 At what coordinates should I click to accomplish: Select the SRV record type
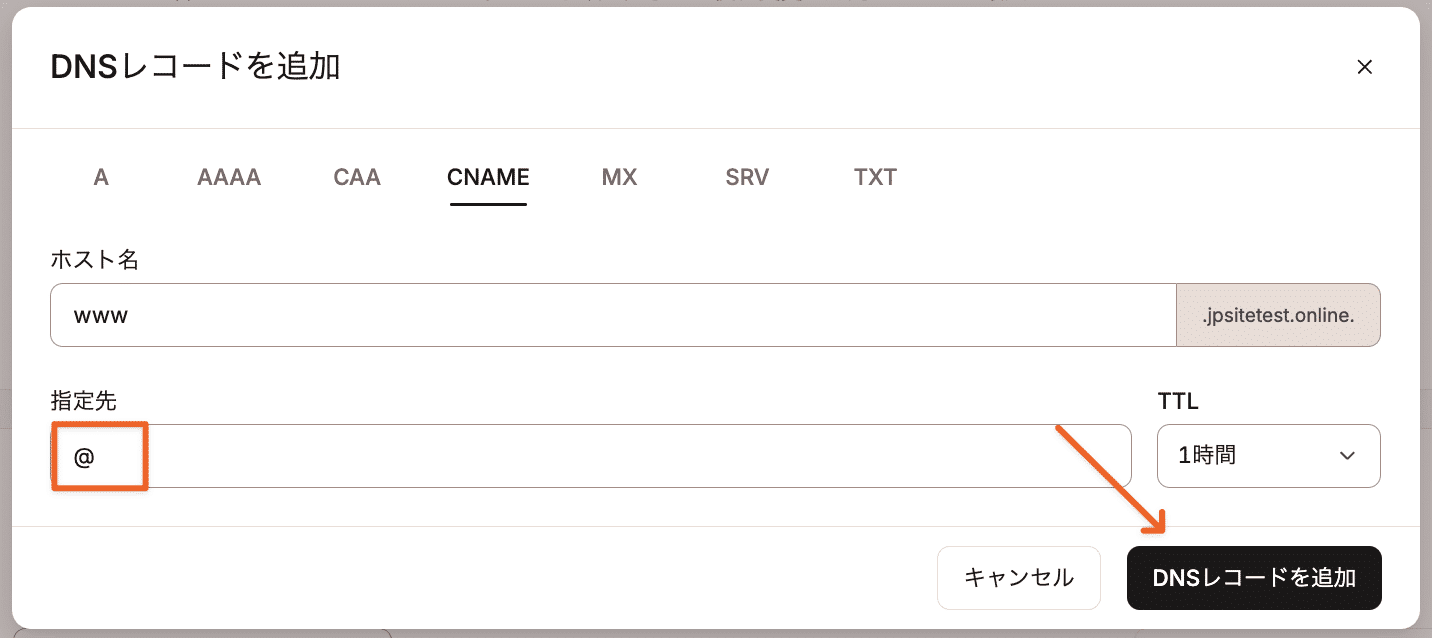pyautogui.click(x=746, y=177)
